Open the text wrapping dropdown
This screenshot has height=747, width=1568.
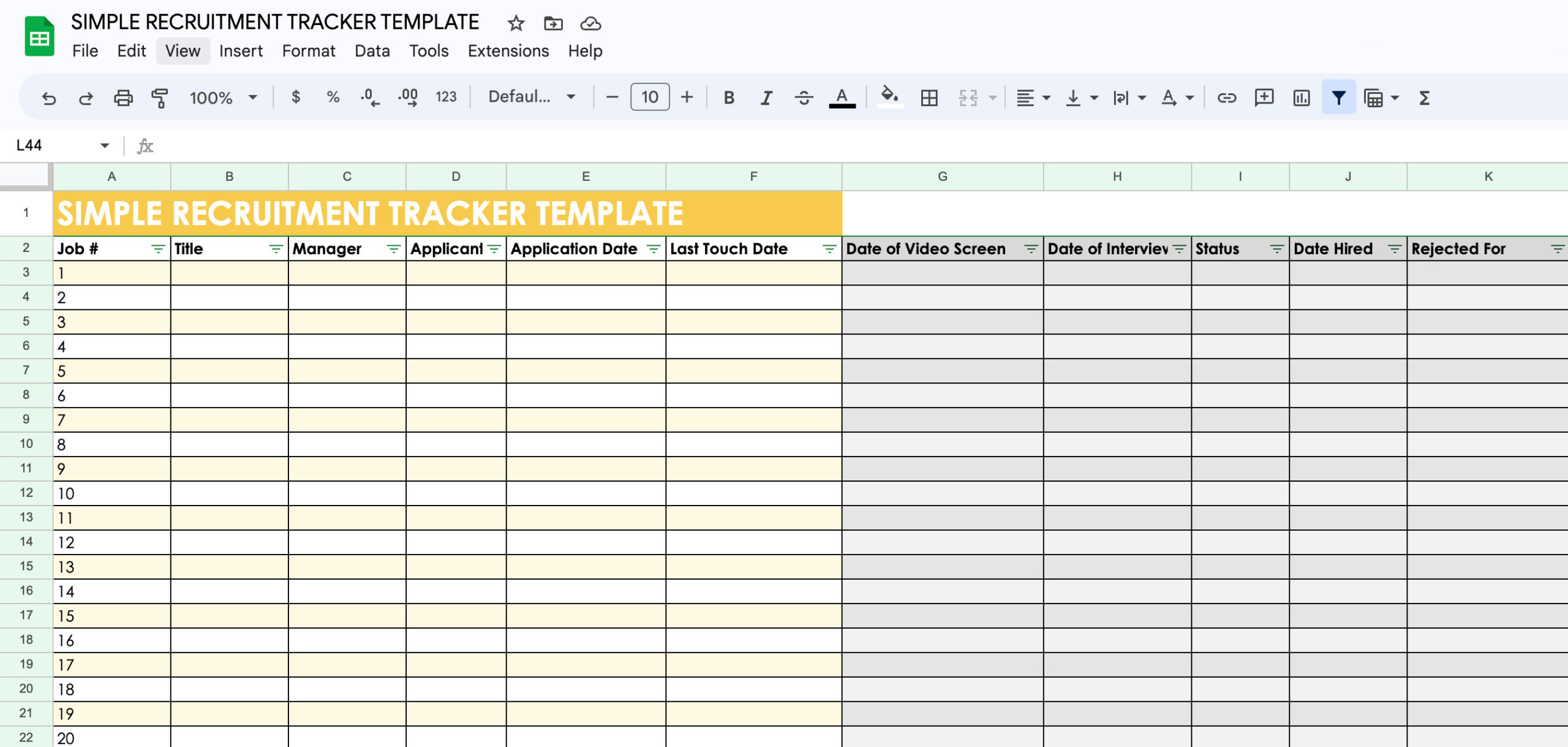pyautogui.click(x=1129, y=98)
